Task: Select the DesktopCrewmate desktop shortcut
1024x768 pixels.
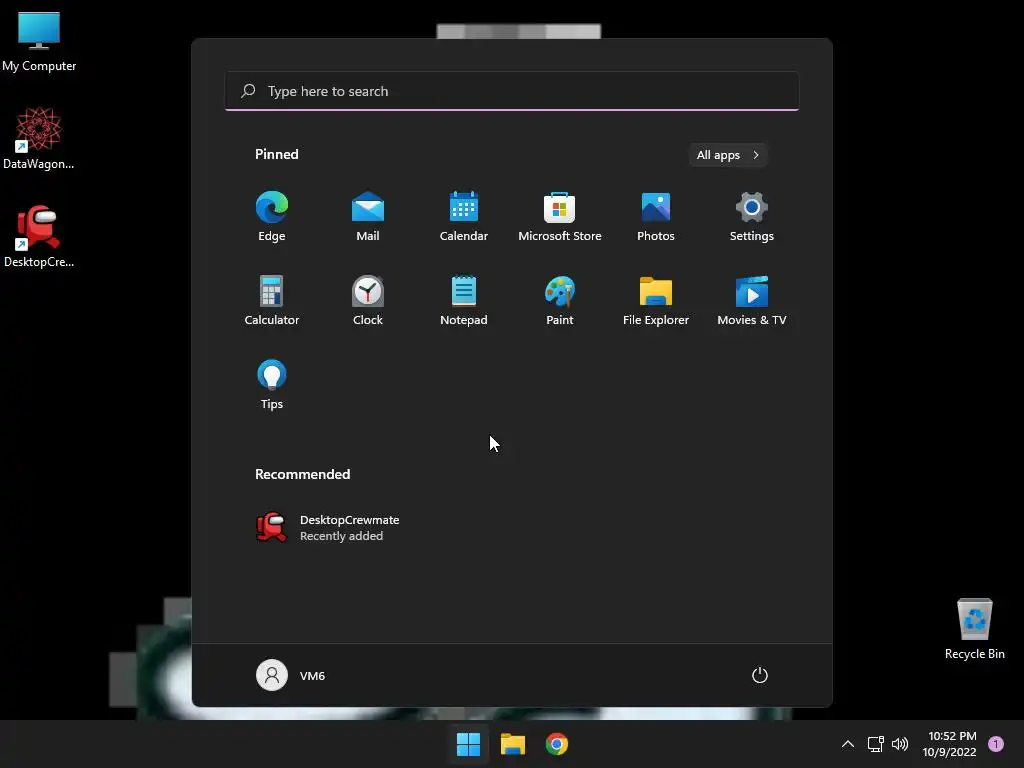Action: click(x=39, y=236)
